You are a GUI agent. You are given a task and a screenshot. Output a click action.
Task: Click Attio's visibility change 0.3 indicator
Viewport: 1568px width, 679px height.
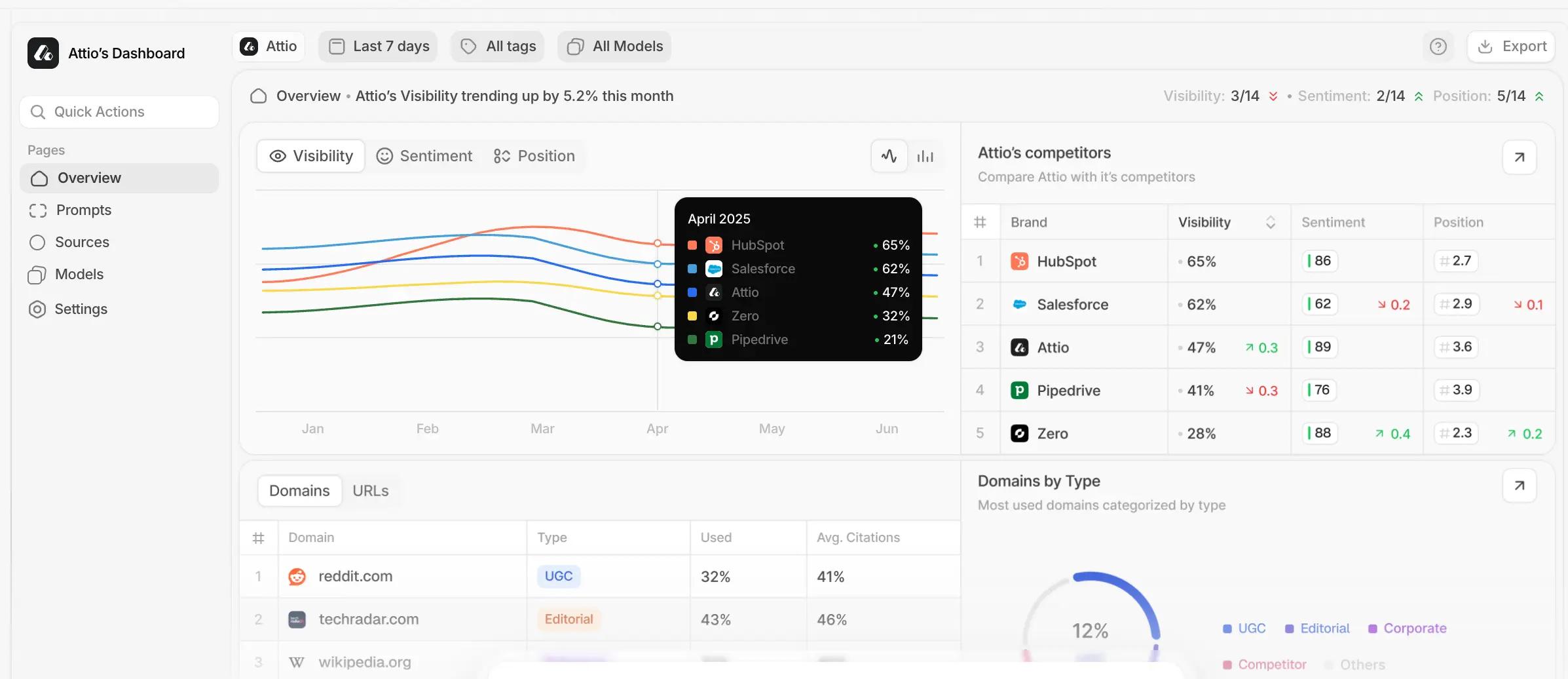pos(1261,348)
